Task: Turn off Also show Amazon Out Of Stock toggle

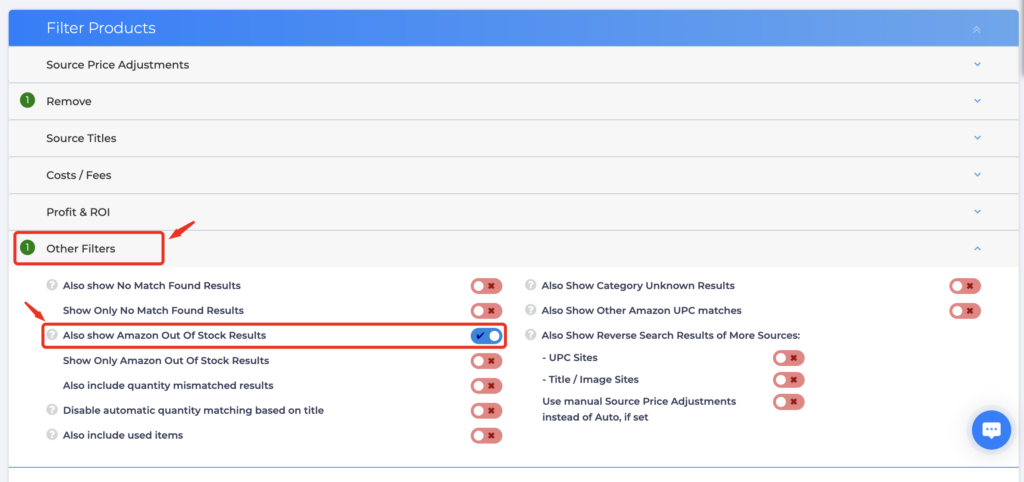Action: point(487,336)
